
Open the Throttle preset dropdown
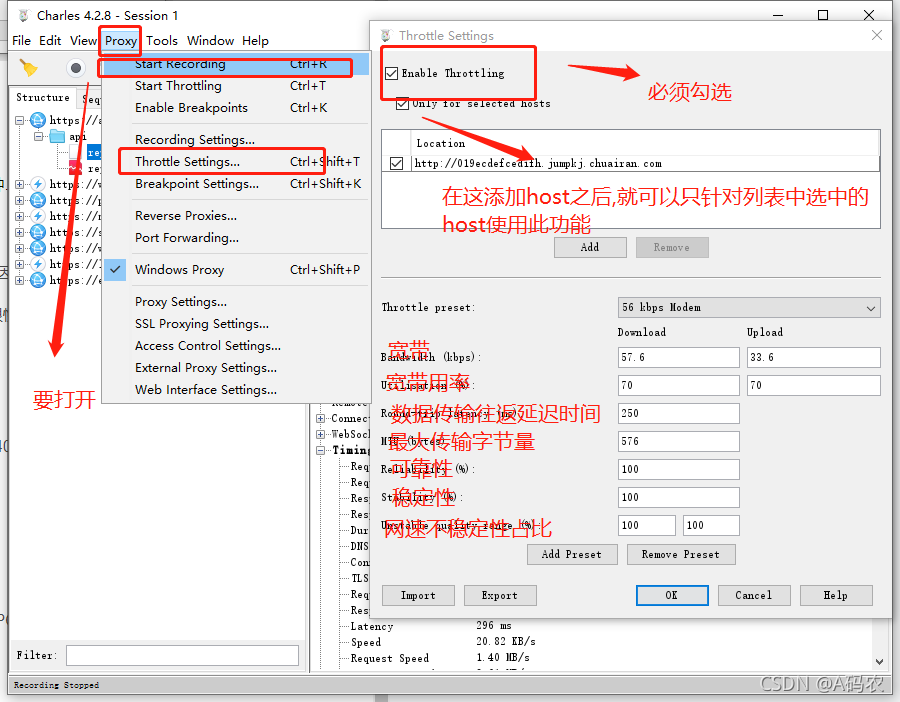point(749,308)
